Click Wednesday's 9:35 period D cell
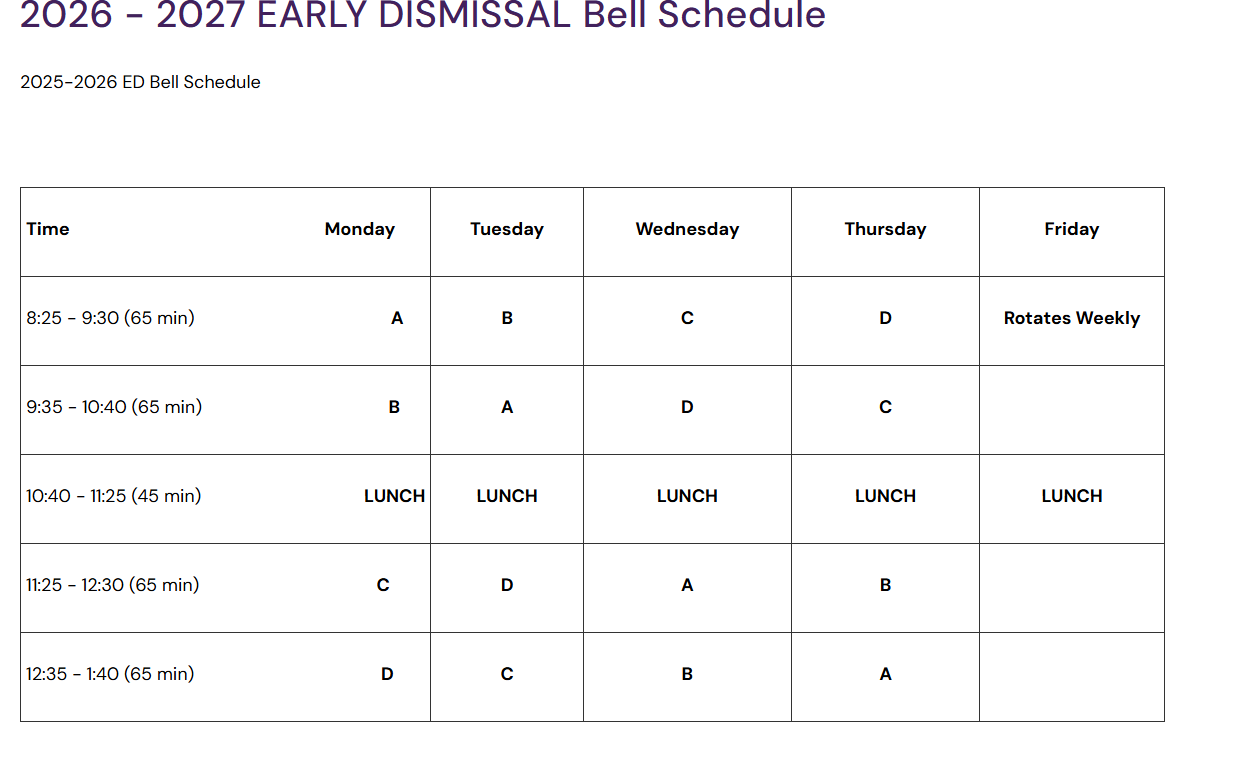The width and height of the screenshot is (1237, 767). point(687,407)
